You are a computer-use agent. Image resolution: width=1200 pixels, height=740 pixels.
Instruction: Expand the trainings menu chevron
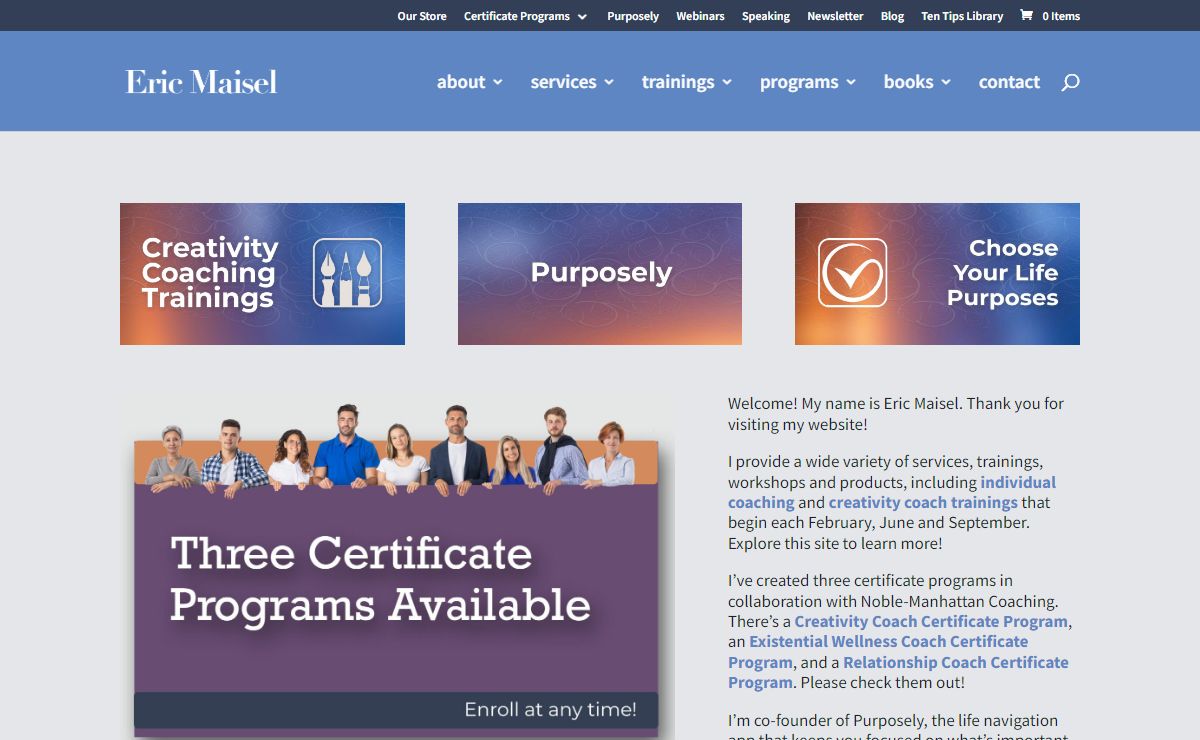(x=727, y=82)
